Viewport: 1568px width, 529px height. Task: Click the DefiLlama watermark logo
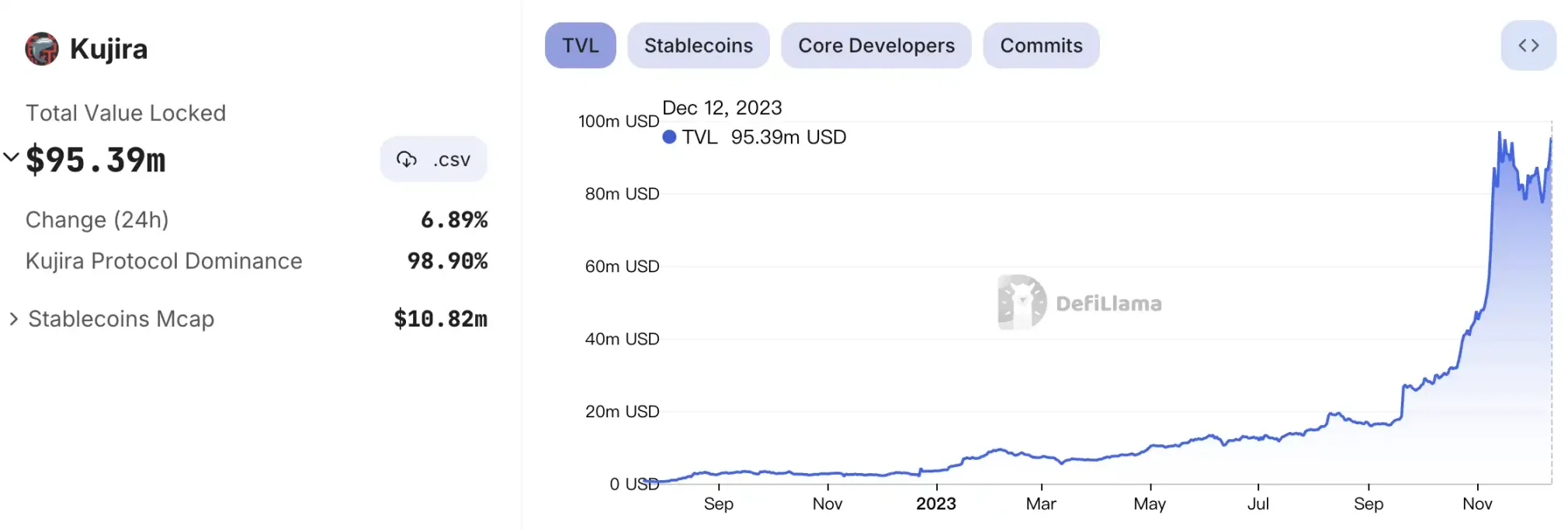click(x=1022, y=303)
